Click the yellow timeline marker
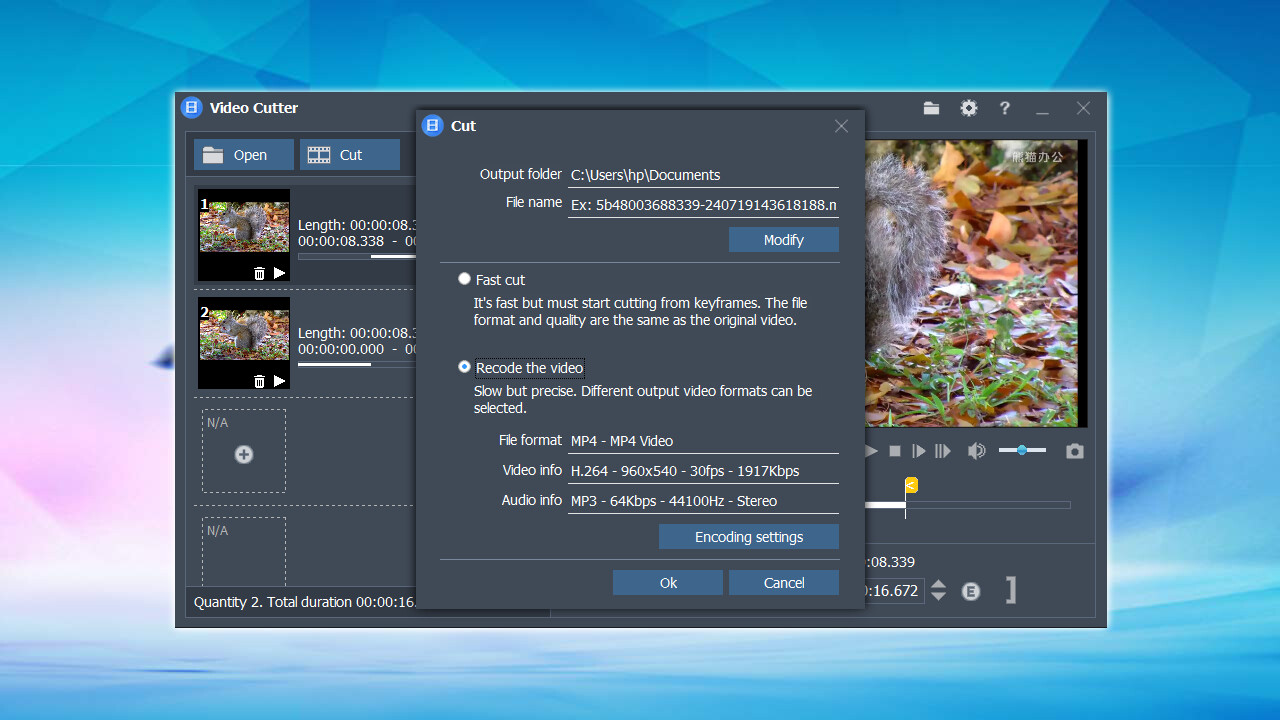 (x=911, y=484)
